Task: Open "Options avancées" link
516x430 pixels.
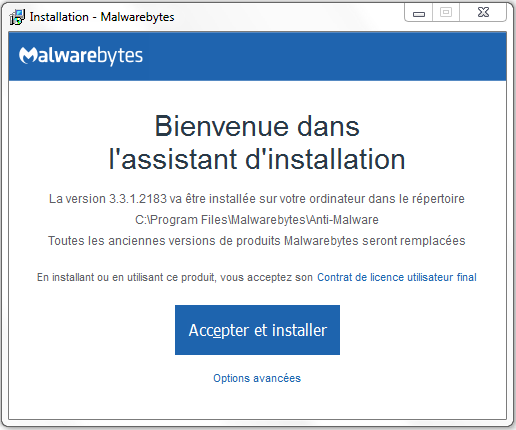Action: 257,378
